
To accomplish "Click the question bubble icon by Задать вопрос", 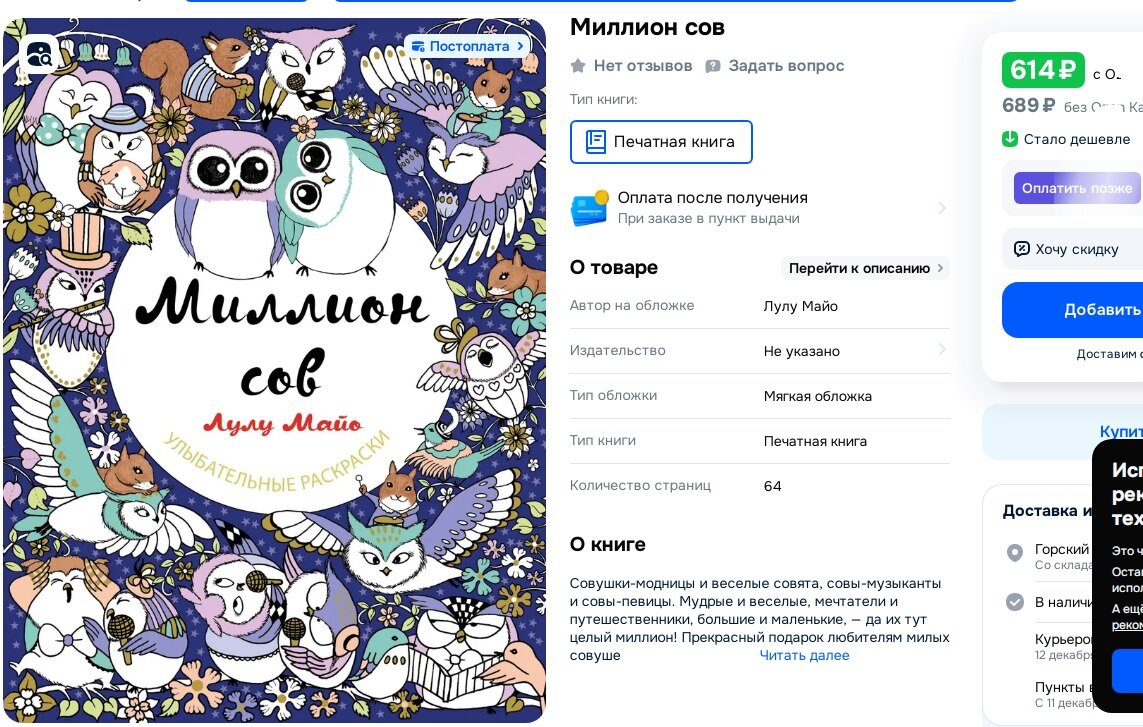I will pos(713,66).
